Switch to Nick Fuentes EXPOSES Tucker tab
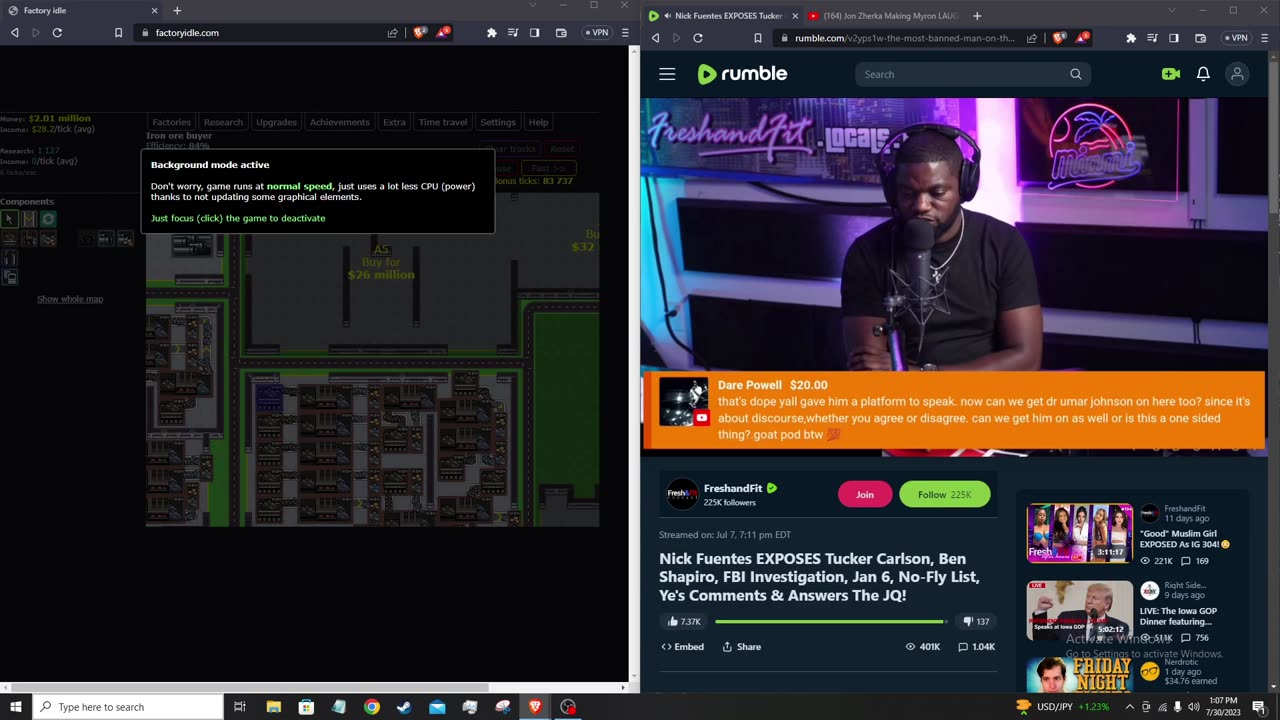The width and height of the screenshot is (1280, 720). pos(722,16)
